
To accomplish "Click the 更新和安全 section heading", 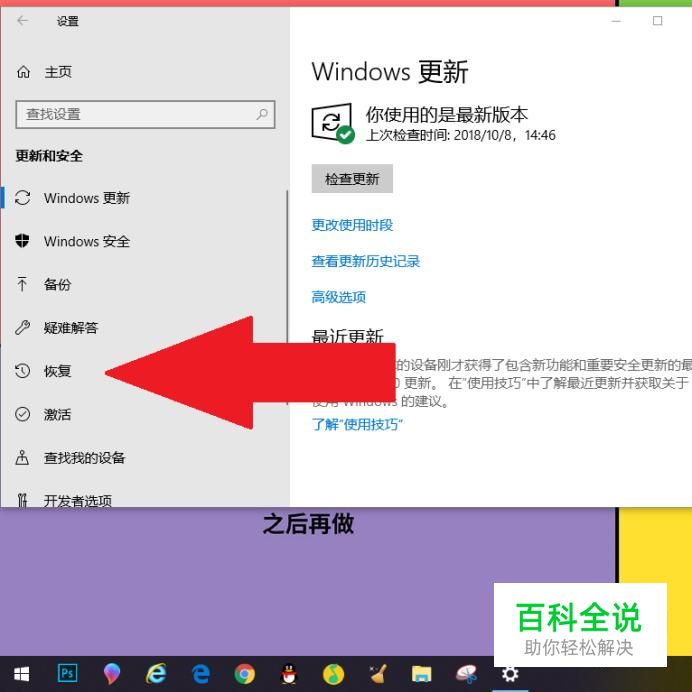I will pos(49,156).
